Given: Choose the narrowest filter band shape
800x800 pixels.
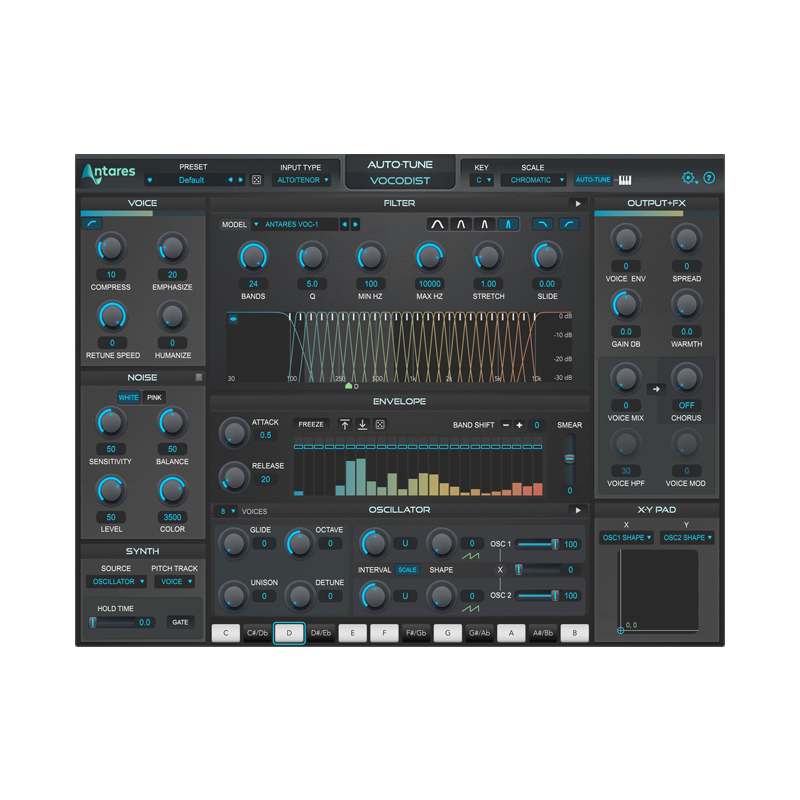Looking at the screenshot, I should point(508,224).
